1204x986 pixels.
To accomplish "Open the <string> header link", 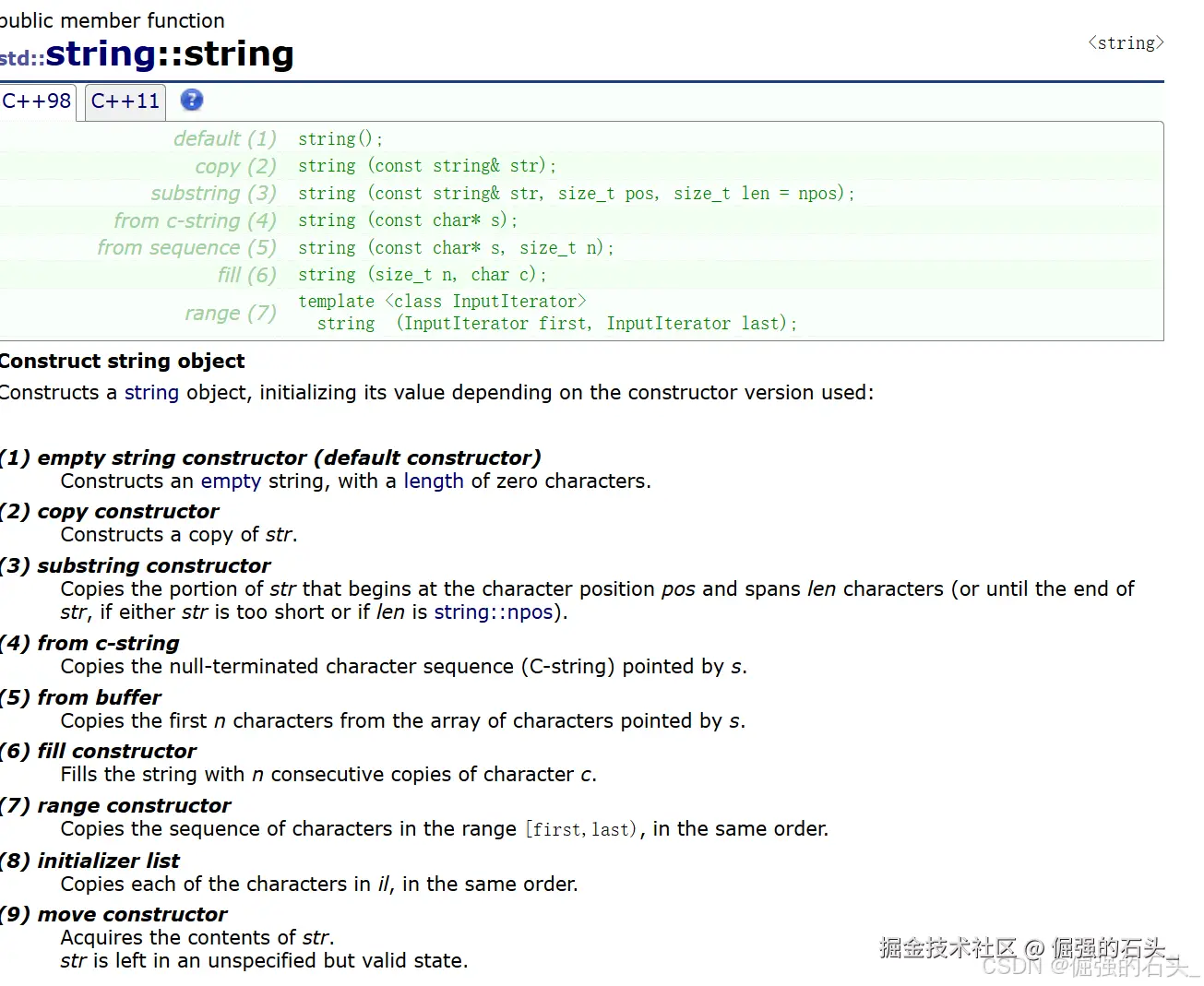I will point(1126,43).
